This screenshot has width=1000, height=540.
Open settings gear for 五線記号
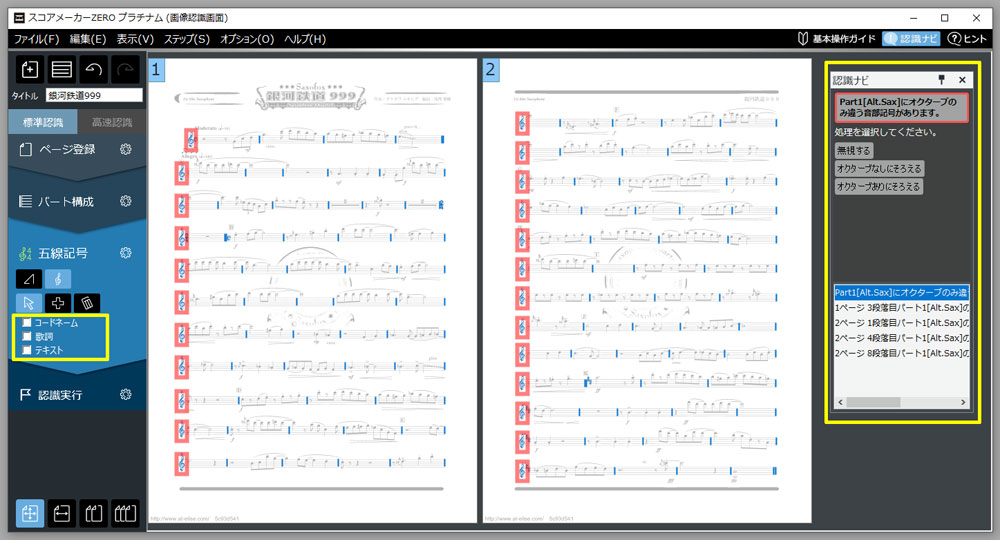click(x=126, y=253)
